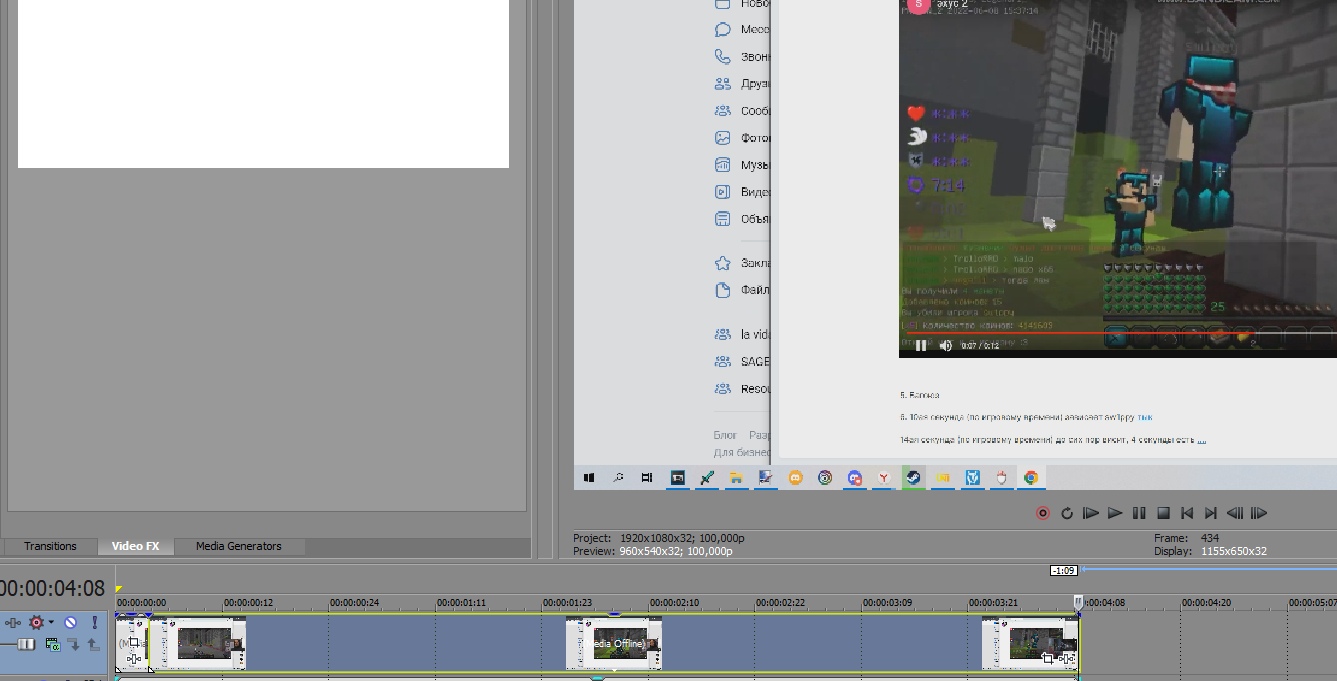Click the Event Pan/Crop icon on the first clip
Viewport: 1337px width, 681px height.
(134, 643)
